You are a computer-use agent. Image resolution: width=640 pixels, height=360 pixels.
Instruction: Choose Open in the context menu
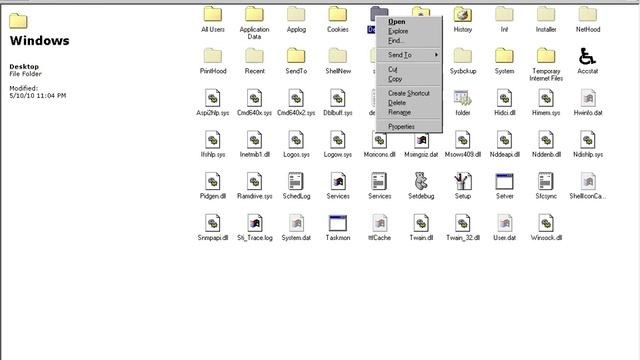click(x=409, y=22)
